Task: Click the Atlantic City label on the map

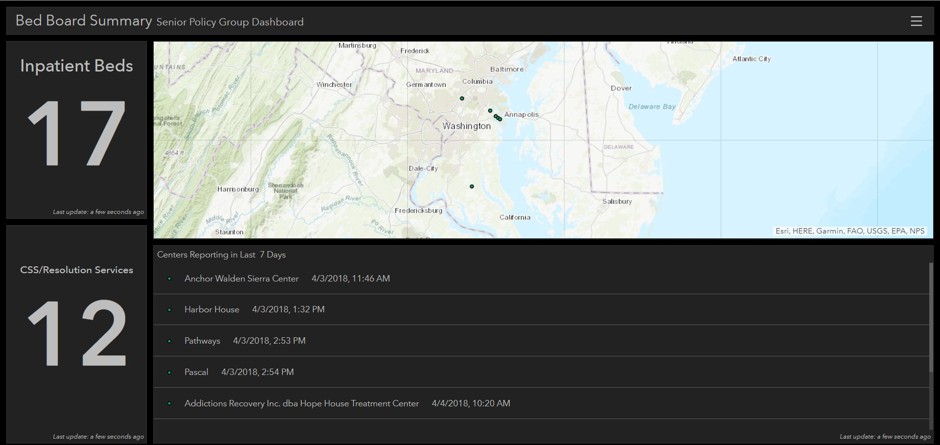Action: 751,59
